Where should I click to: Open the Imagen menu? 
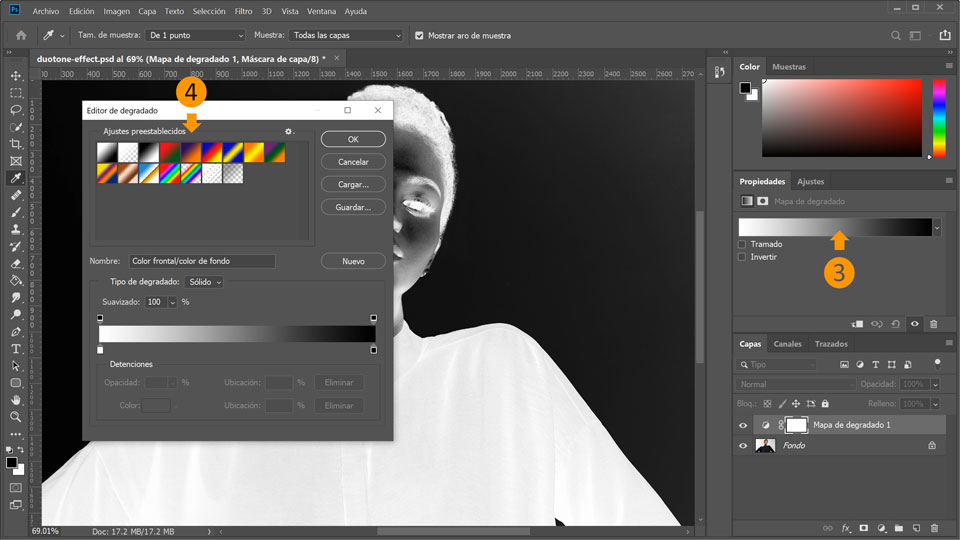116,11
